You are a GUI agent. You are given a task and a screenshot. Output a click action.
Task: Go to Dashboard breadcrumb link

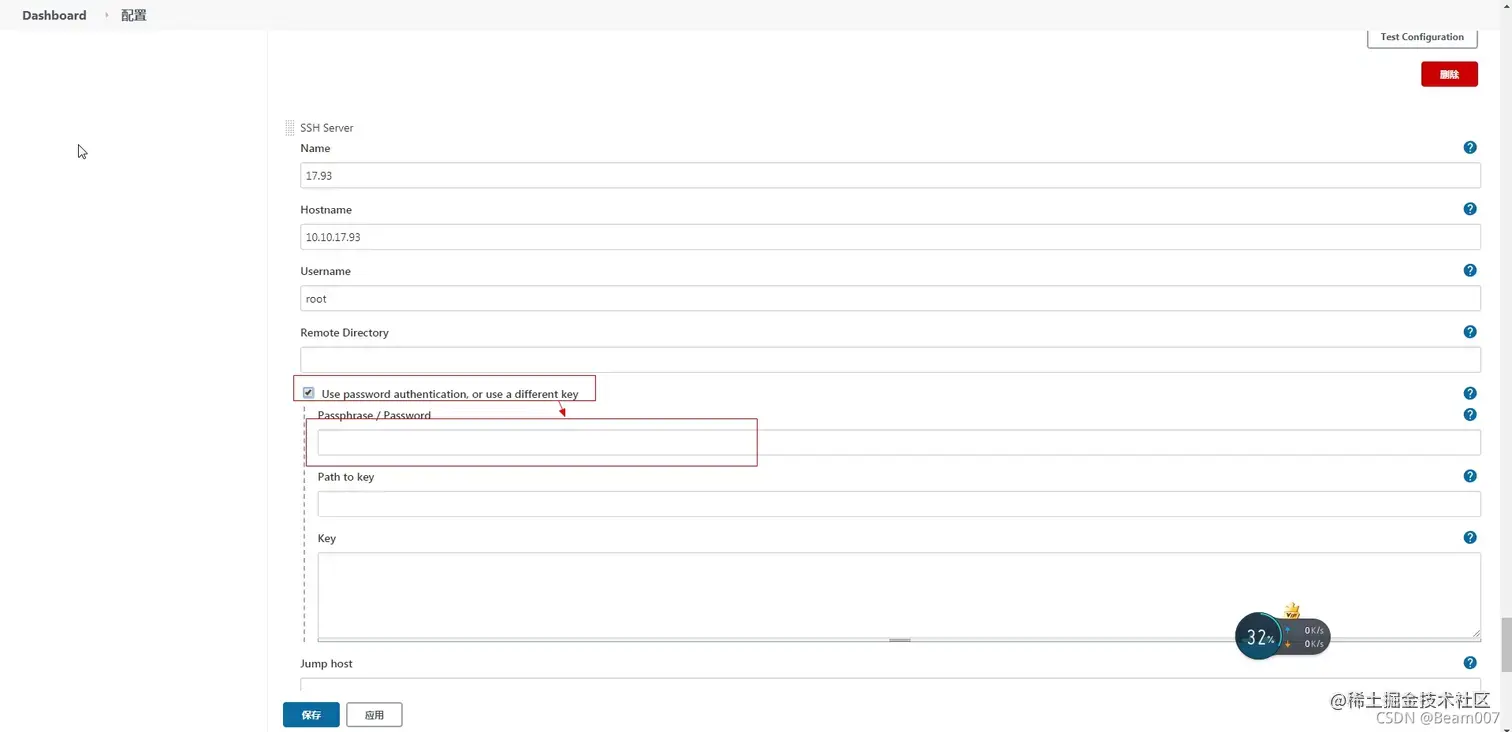[54, 15]
